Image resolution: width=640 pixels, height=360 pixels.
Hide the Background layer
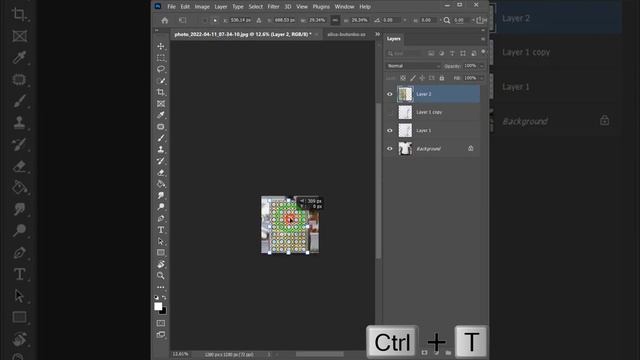(x=389, y=149)
